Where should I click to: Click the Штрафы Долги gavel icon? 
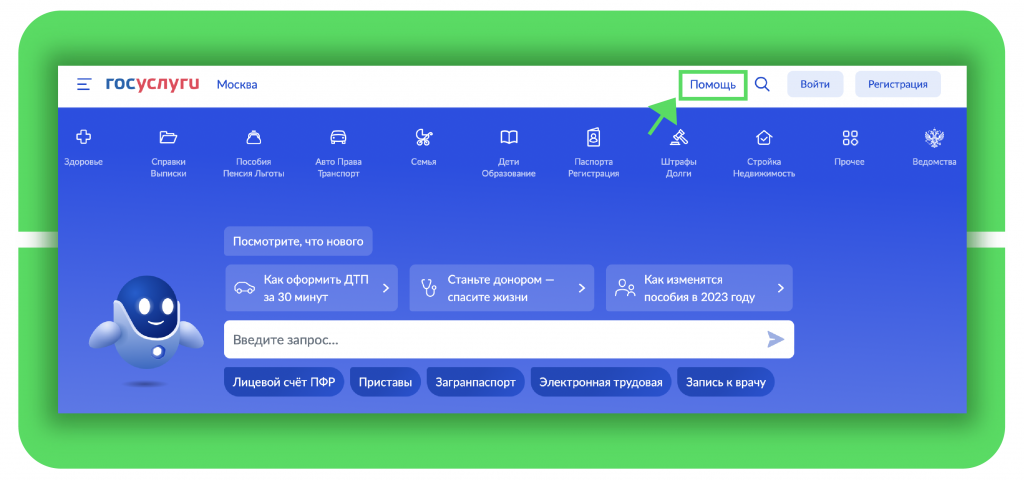click(679, 137)
